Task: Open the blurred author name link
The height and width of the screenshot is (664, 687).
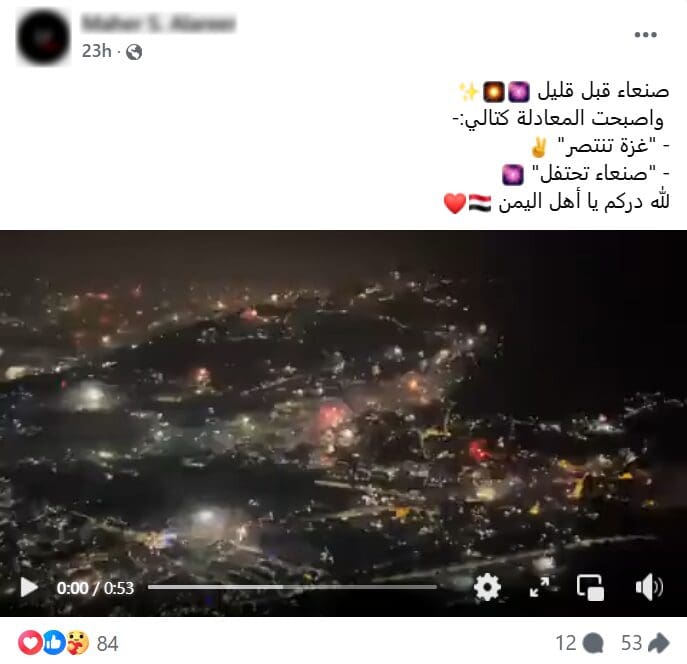Action: [159, 23]
